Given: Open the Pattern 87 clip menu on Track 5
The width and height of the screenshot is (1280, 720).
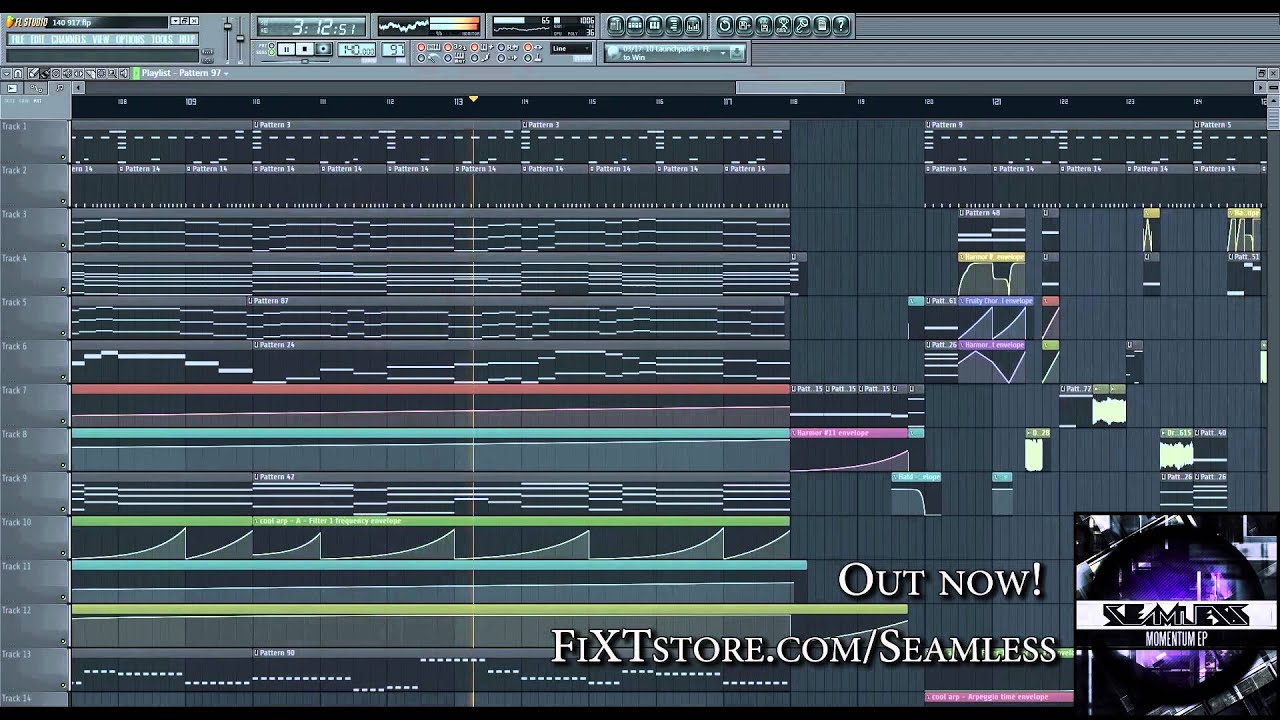Looking at the screenshot, I should pos(250,301).
